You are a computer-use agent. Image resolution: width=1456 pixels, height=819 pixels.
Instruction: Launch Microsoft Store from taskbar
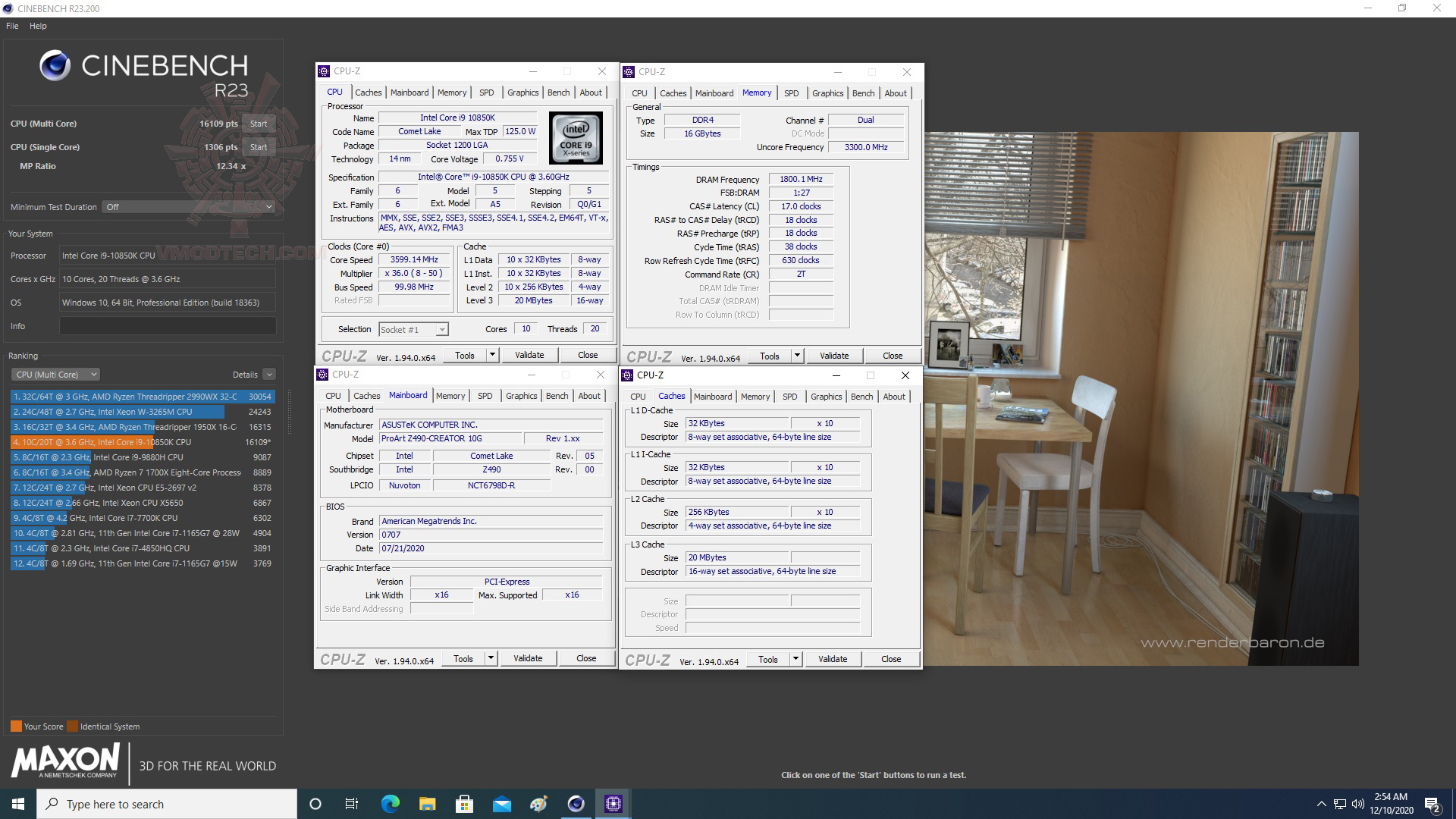(x=464, y=804)
